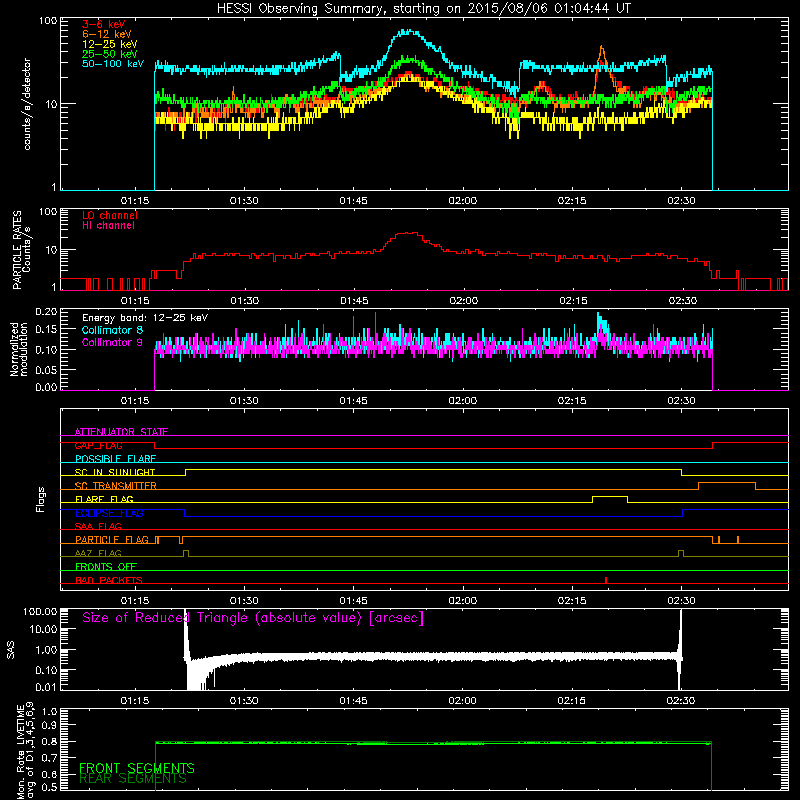Click the FRONTS_OFF flag label
This screenshot has width=800, height=800.
click(x=106, y=567)
